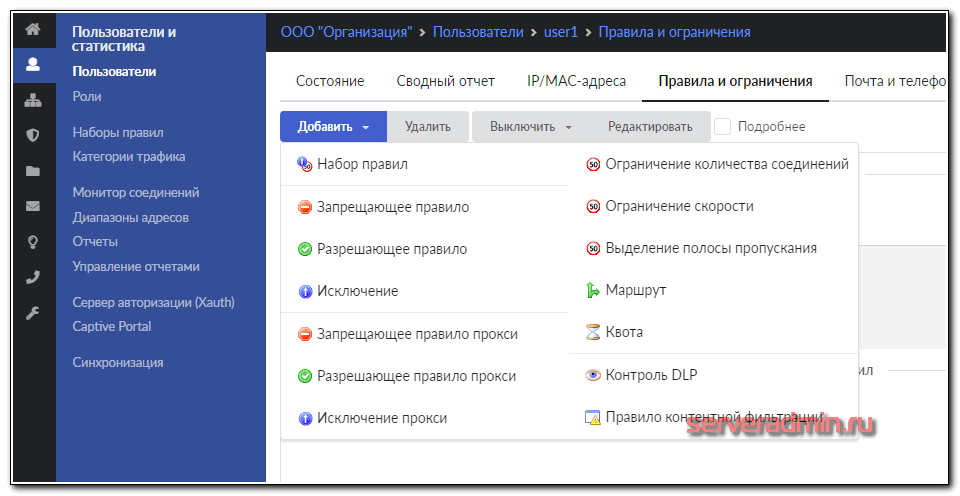Follow the user1 breadcrumb link
960x496 pixels.
(561, 32)
